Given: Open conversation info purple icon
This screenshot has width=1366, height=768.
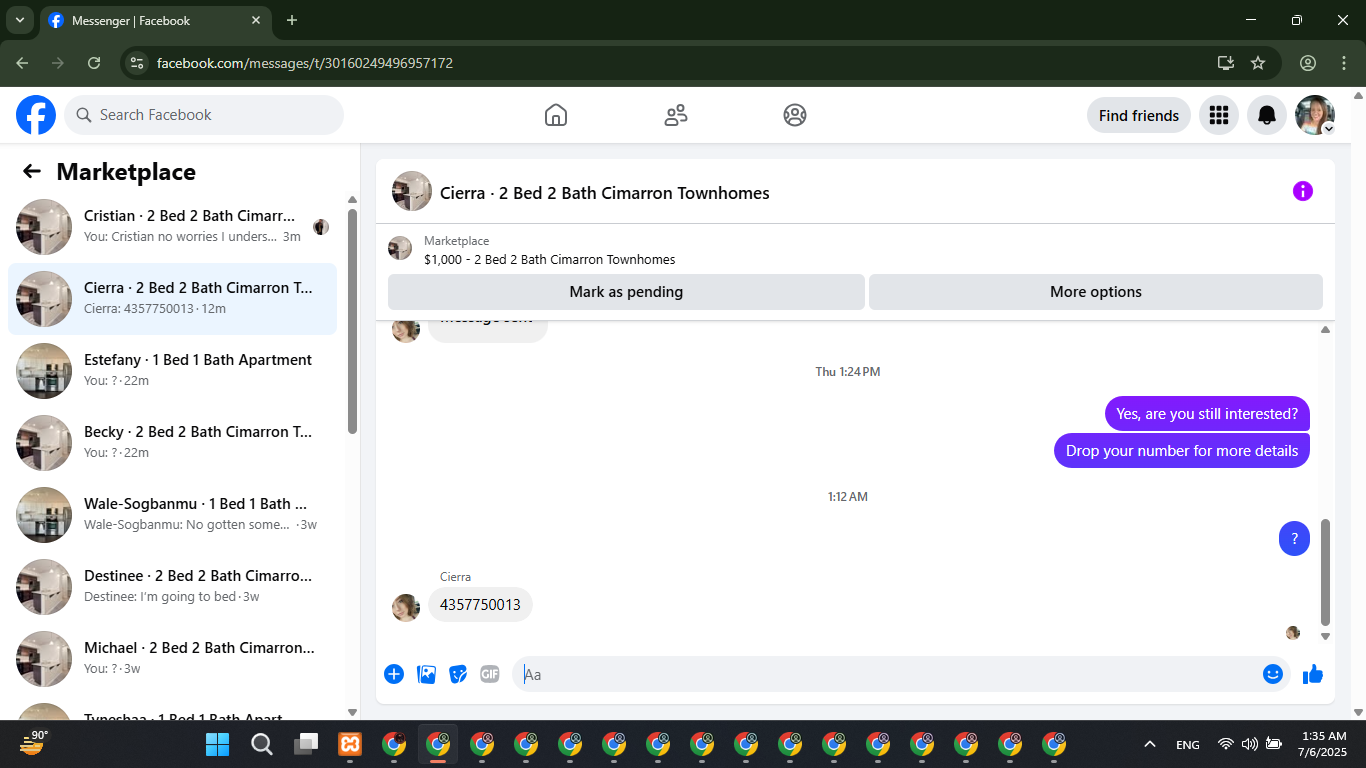Looking at the screenshot, I should coord(1302,191).
